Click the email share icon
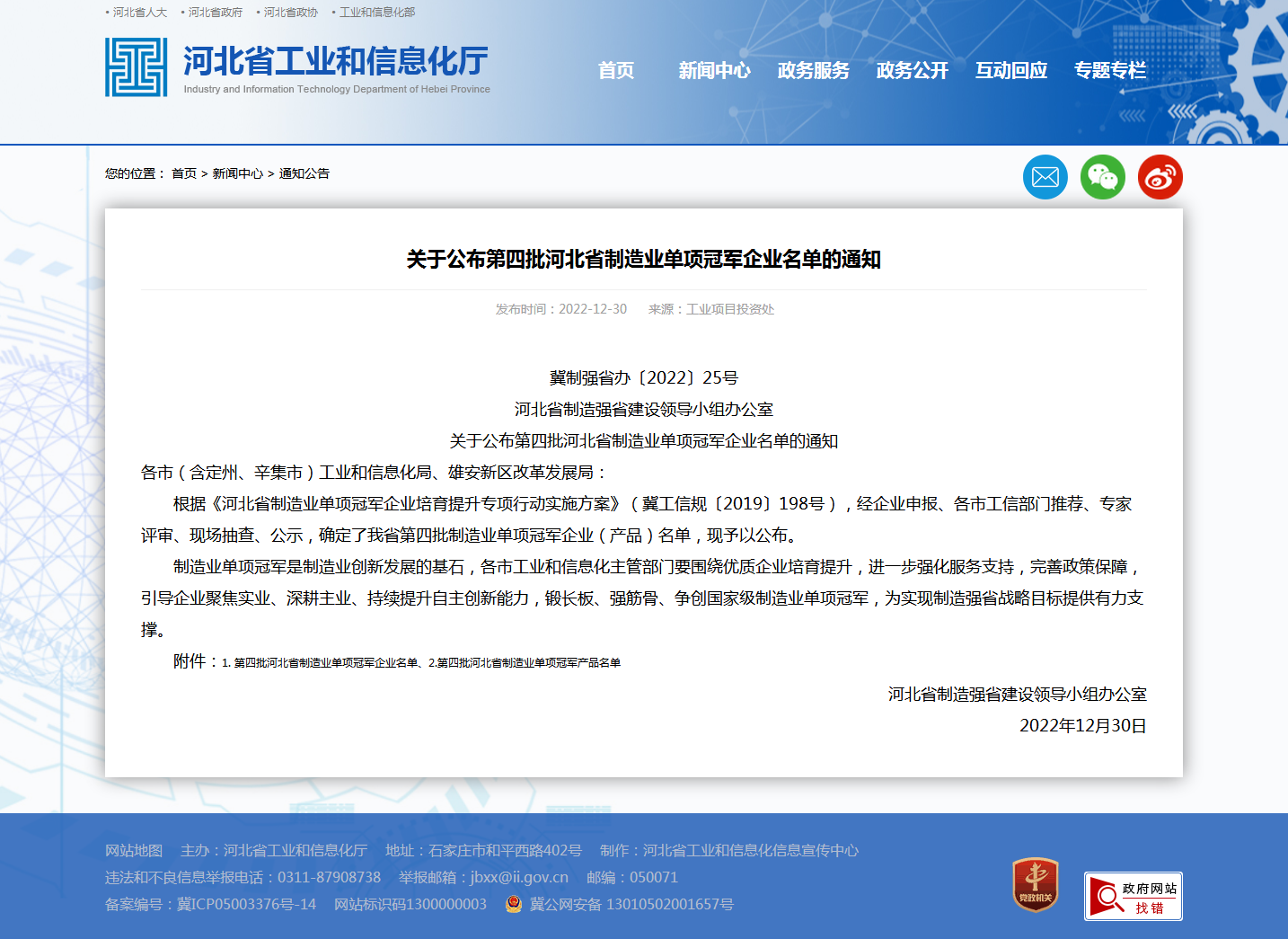This screenshot has width=1288, height=939. click(x=1045, y=177)
